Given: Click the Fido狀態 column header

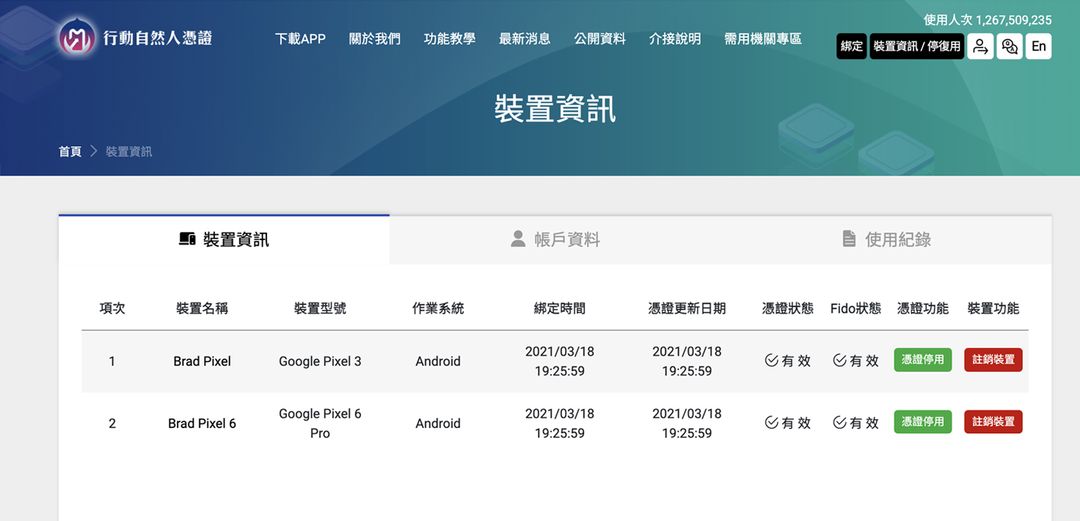Looking at the screenshot, I should [x=855, y=309].
